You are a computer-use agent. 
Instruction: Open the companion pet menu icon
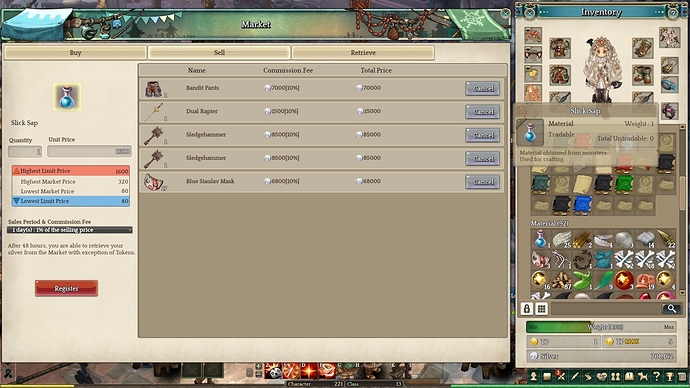(643, 376)
